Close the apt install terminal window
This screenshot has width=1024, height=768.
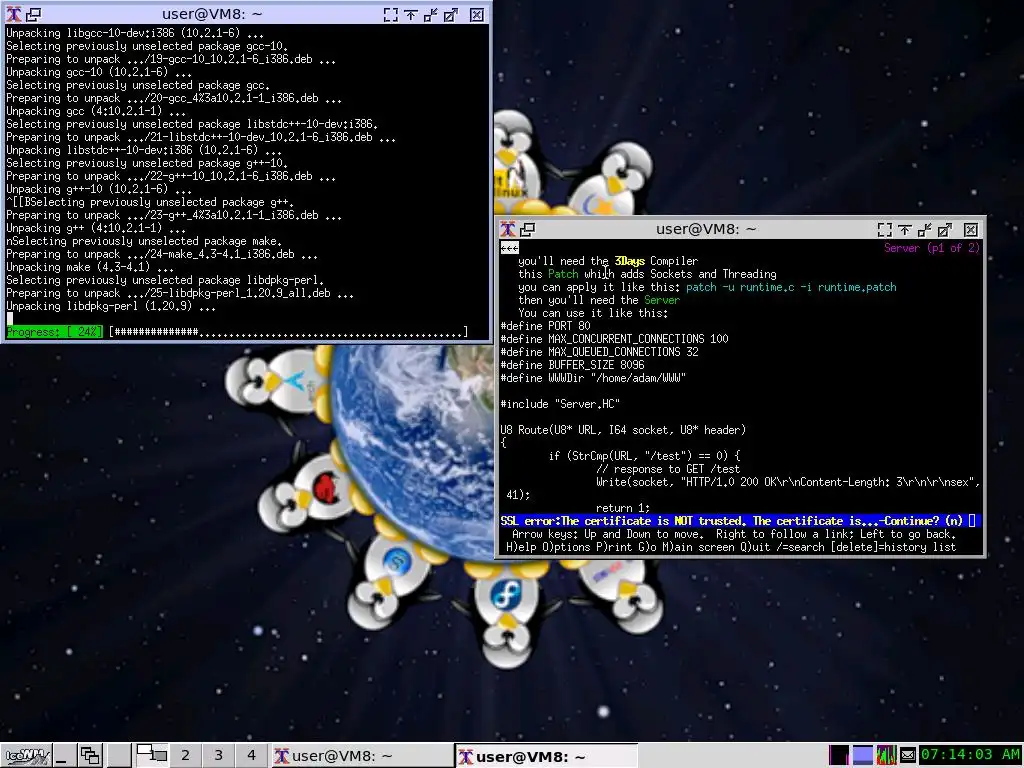(x=477, y=14)
